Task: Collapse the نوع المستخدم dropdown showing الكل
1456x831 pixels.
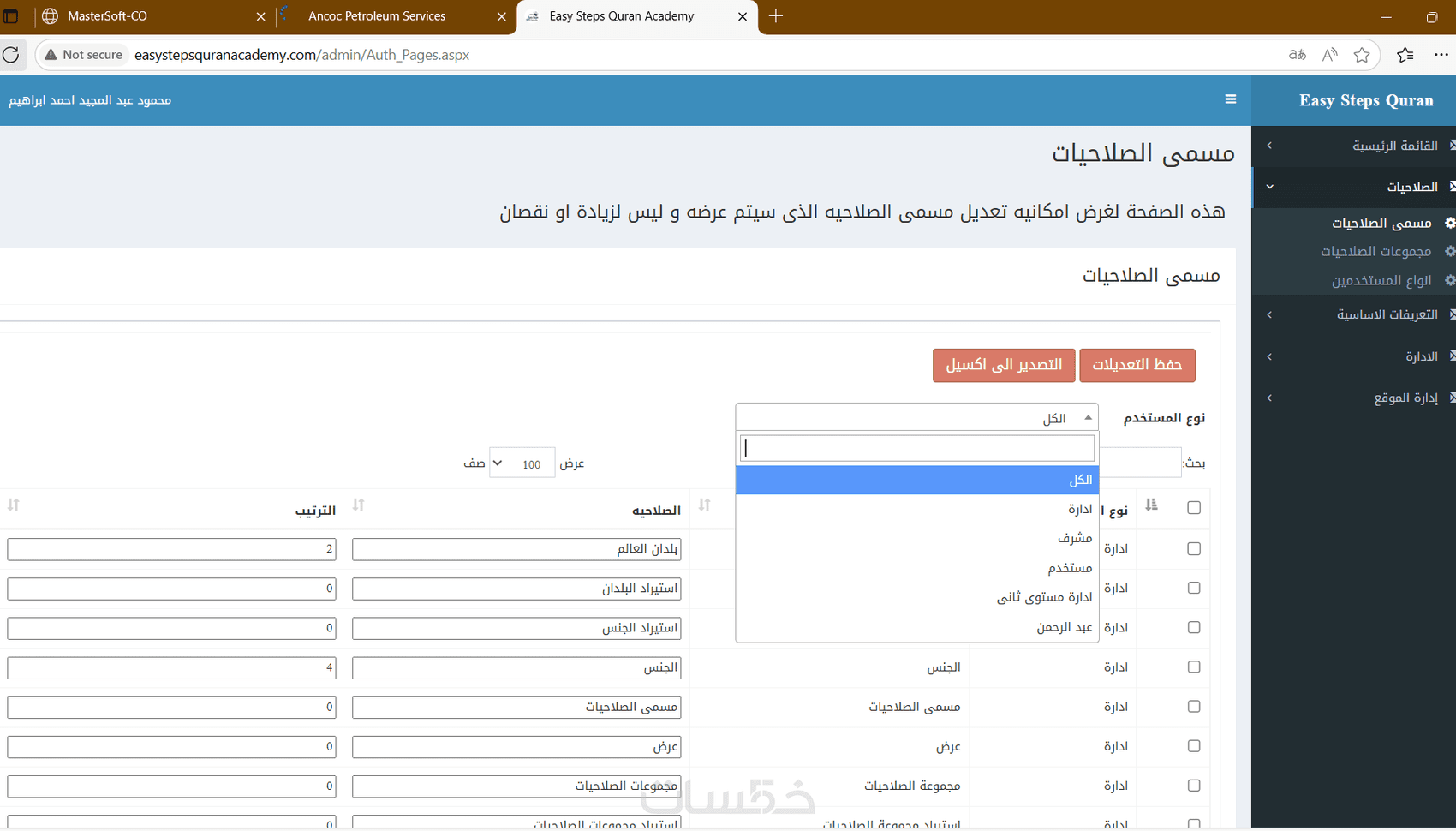Action: pos(916,417)
